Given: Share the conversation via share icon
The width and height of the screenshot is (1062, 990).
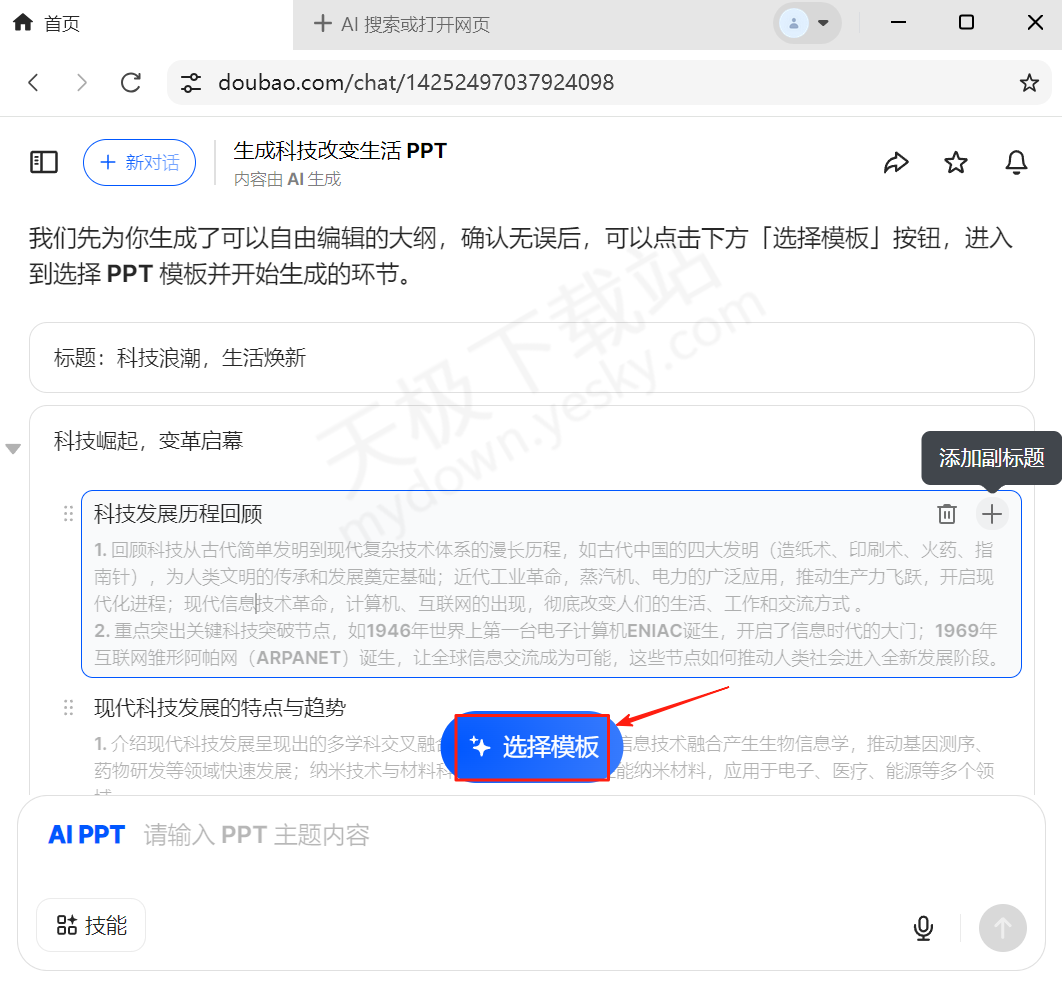Looking at the screenshot, I should click(x=896, y=162).
